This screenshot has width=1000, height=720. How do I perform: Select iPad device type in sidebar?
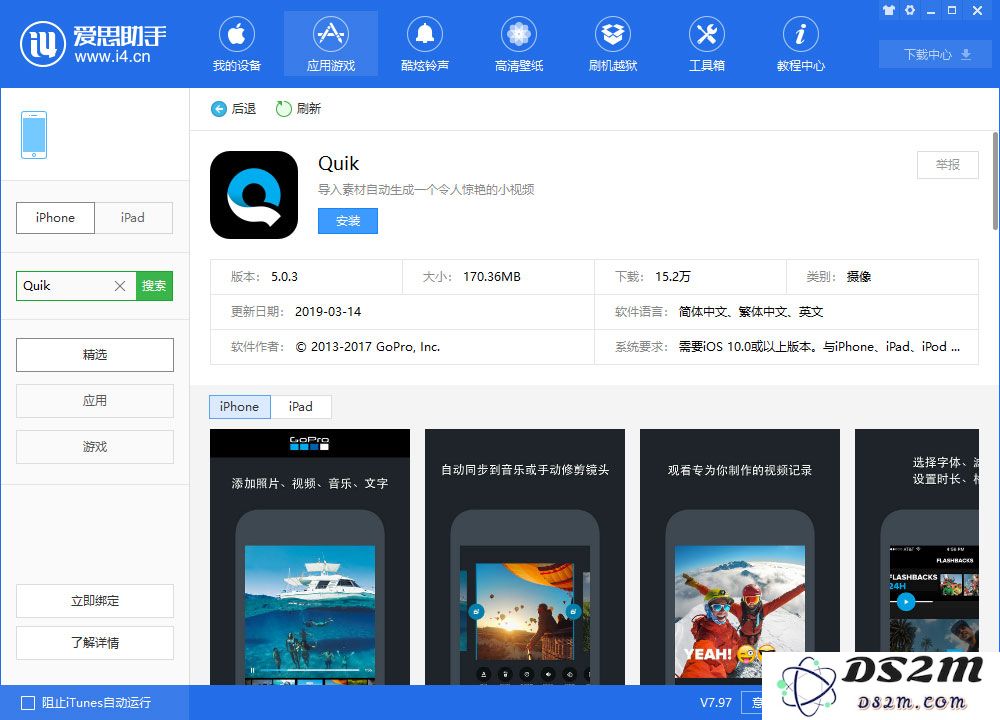tap(133, 217)
